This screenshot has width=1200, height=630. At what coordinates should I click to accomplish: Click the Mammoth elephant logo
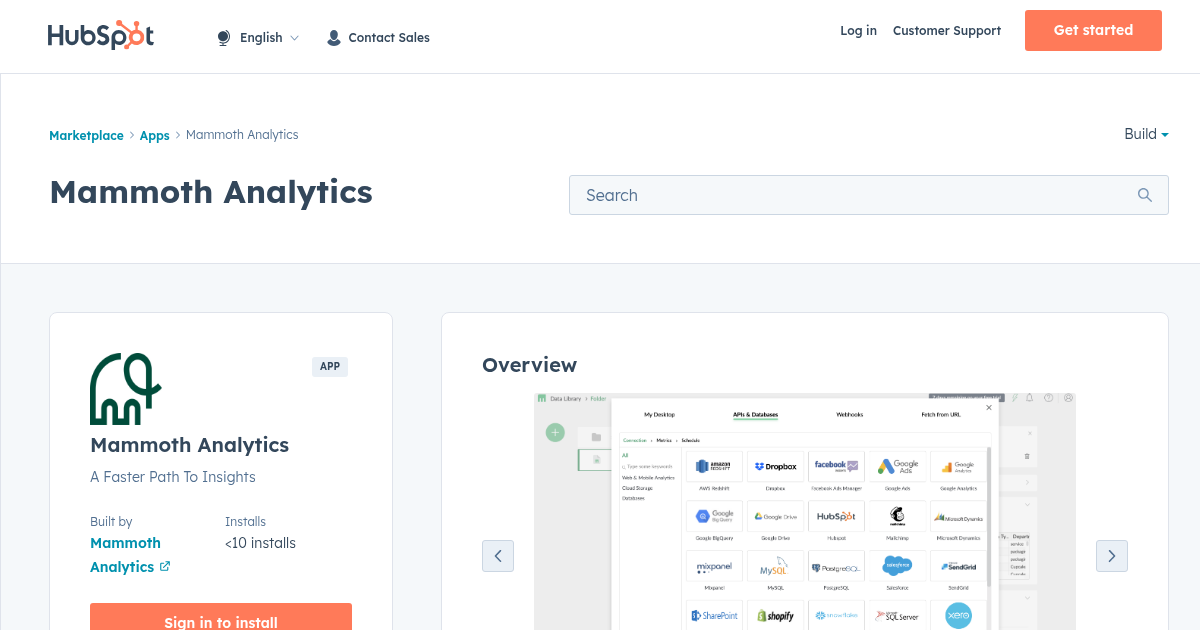(x=125, y=389)
